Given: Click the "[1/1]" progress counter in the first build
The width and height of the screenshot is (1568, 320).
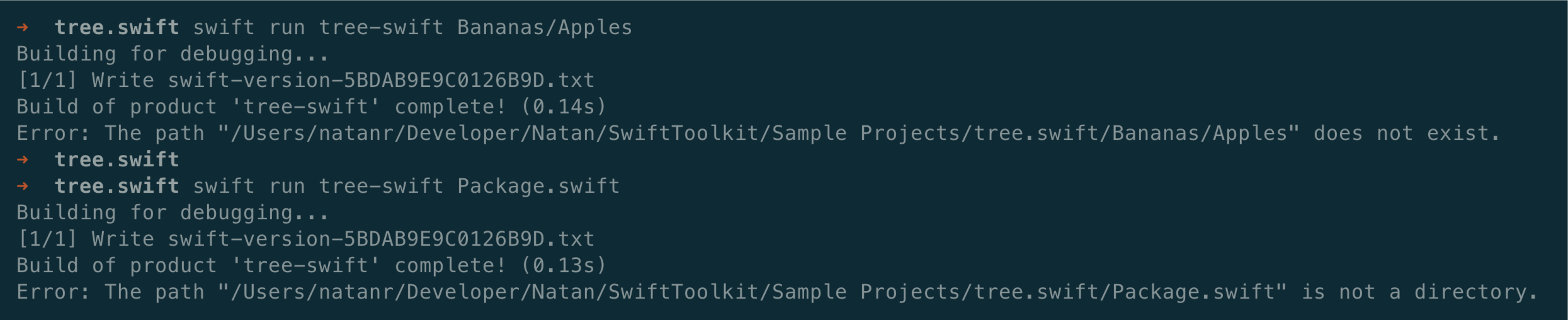Looking at the screenshot, I should [47, 81].
